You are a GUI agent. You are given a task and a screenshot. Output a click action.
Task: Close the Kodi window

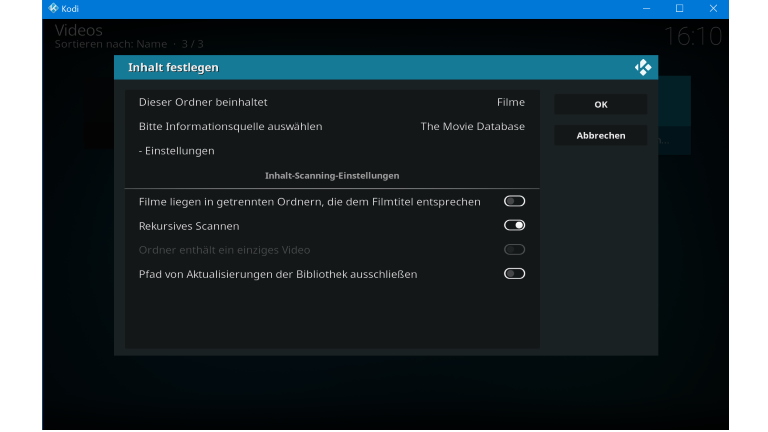coord(712,8)
